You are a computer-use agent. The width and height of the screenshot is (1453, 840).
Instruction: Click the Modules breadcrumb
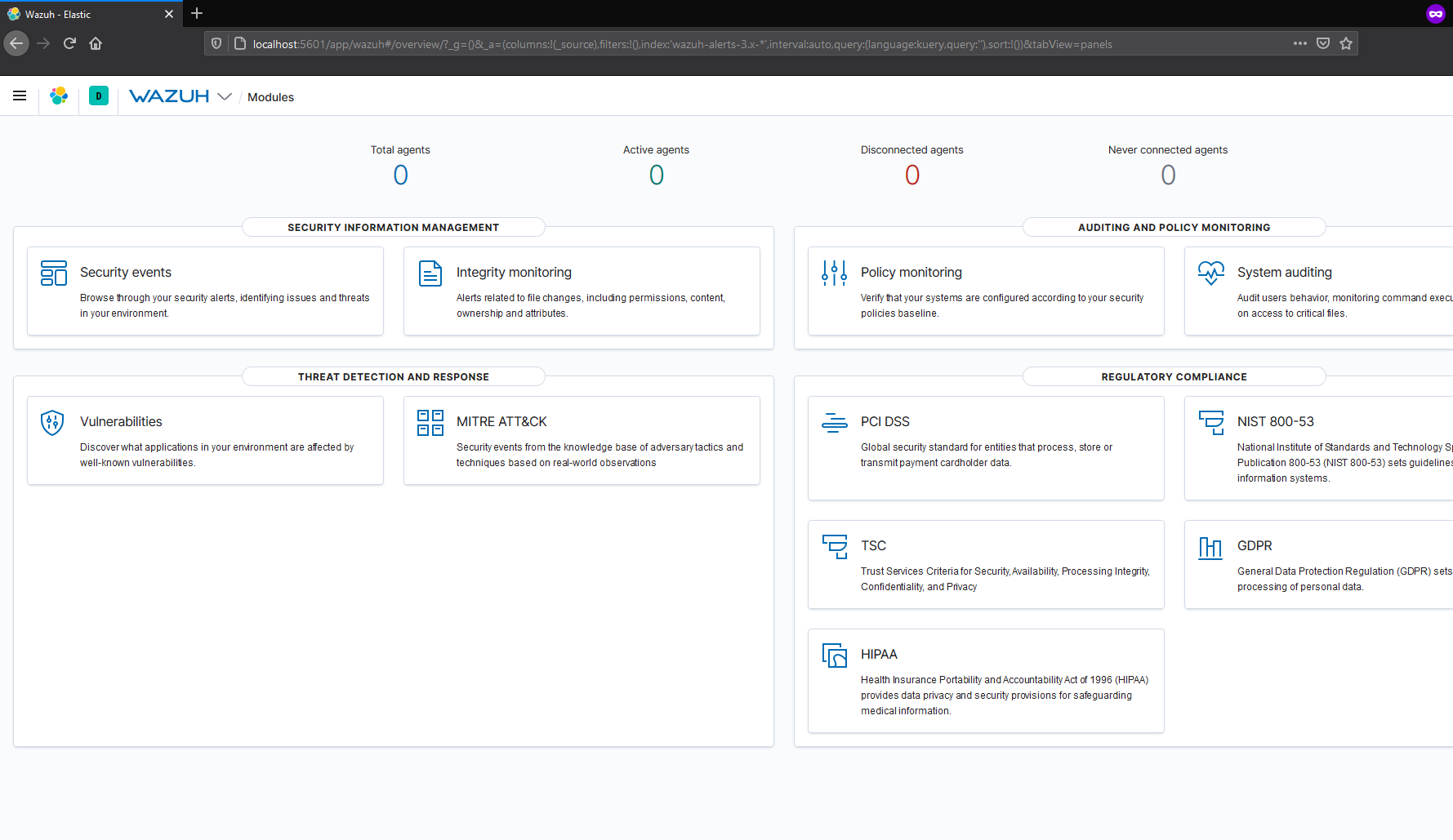(270, 97)
